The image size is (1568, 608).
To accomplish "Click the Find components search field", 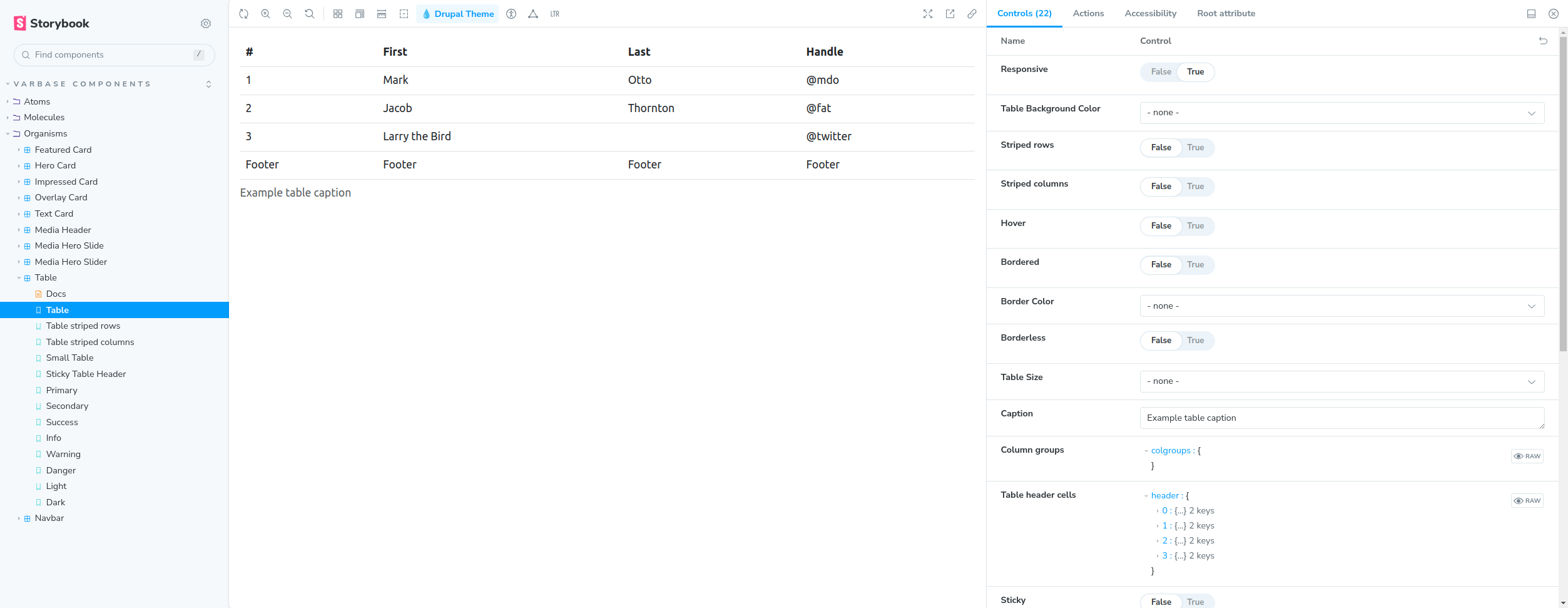I will pyautogui.click(x=115, y=55).
